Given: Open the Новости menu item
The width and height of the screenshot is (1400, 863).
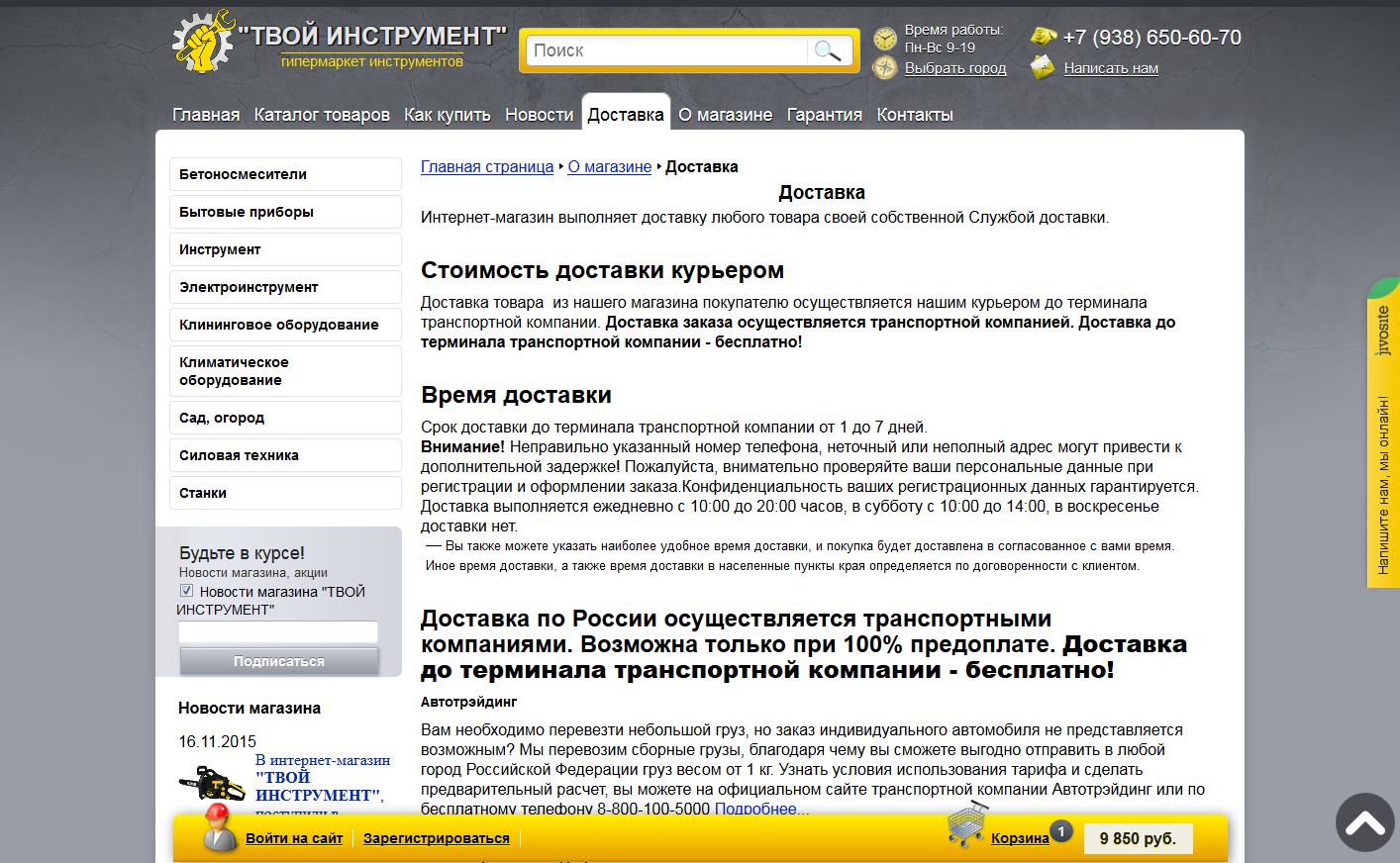Looking at the screenshot, I should point(540,115).
